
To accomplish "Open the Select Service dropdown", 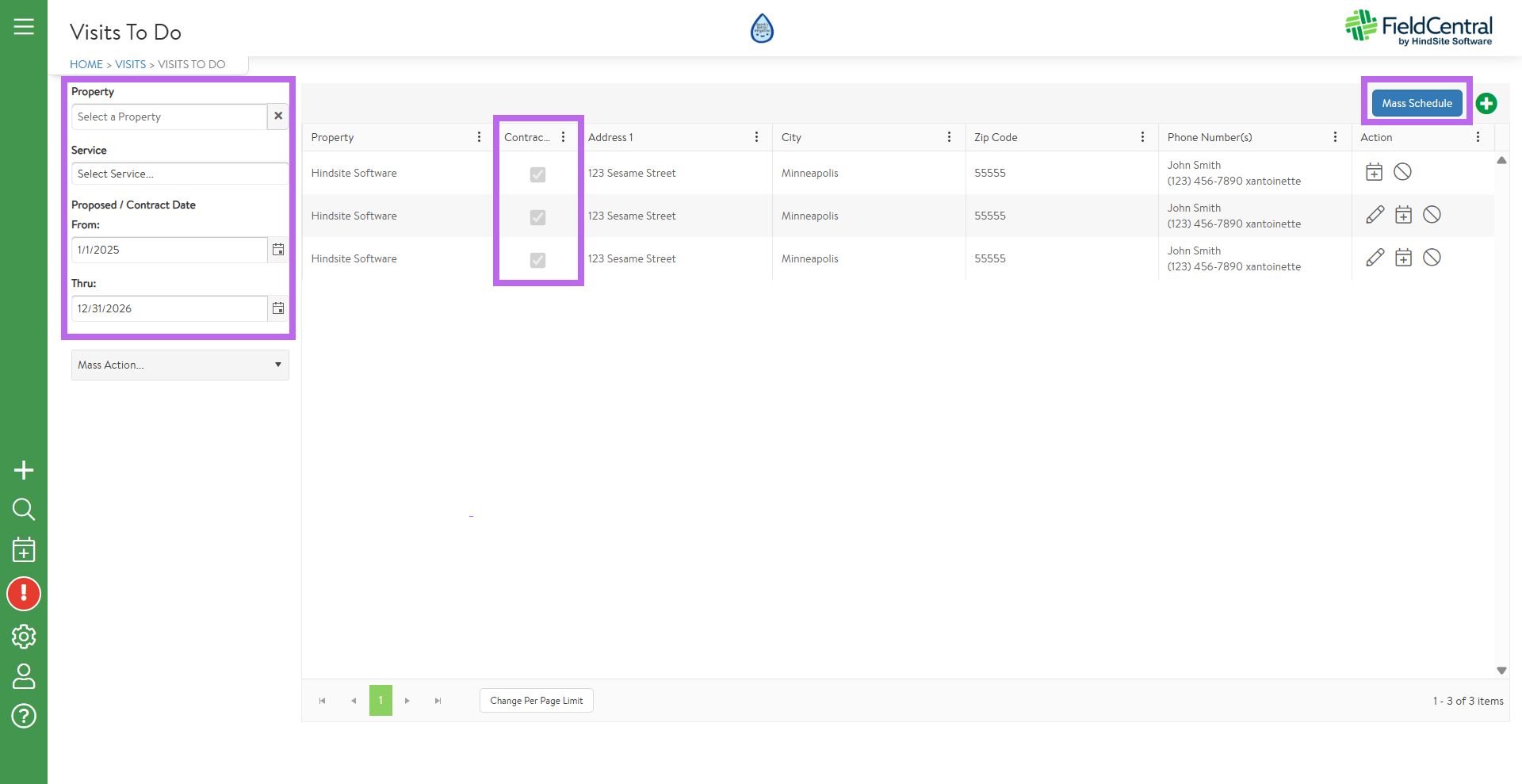I will tap(180, 174).
